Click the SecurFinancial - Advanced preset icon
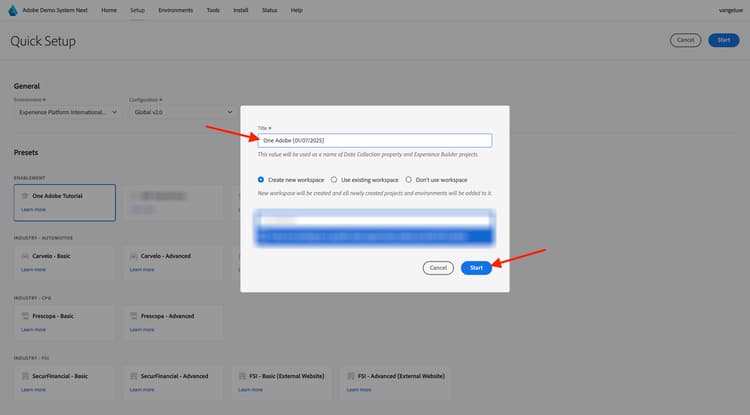 click(x=133, y=376)
